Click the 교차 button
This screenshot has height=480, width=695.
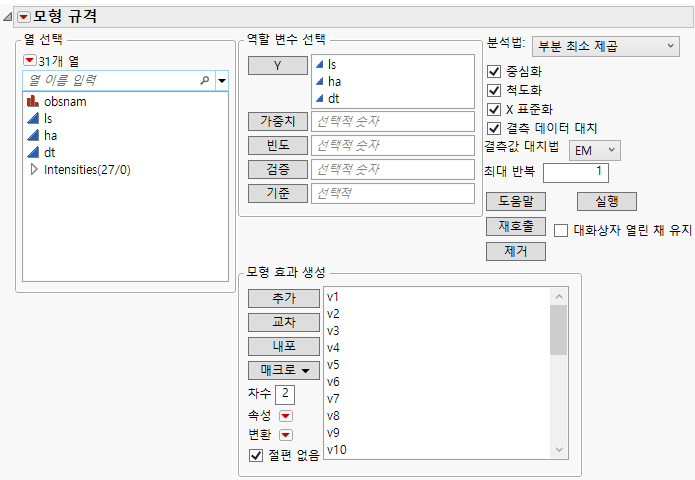tap(284, 322)
